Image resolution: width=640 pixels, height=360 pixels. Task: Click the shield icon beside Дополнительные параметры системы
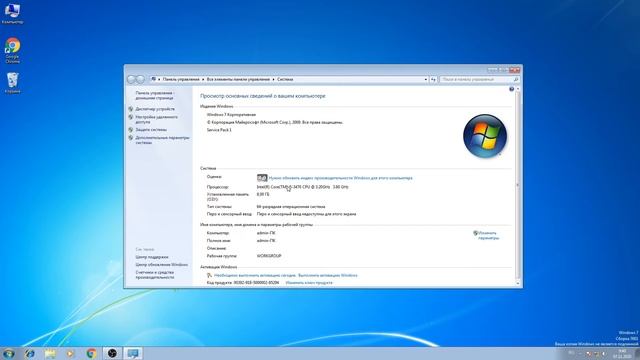(x=131, y=138)
